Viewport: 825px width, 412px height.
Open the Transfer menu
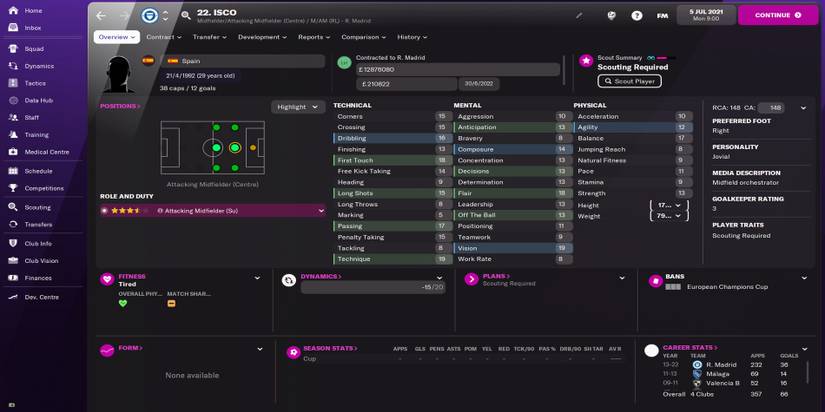tap(209, 37)
